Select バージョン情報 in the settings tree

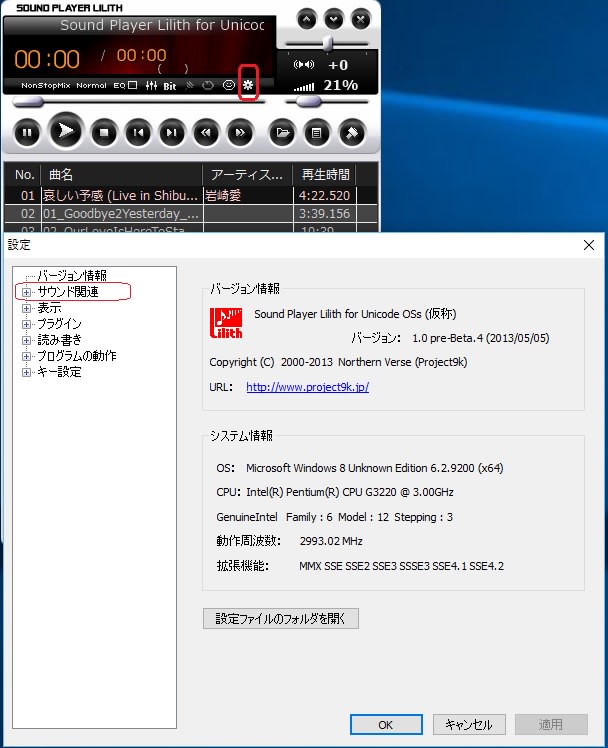72,275
